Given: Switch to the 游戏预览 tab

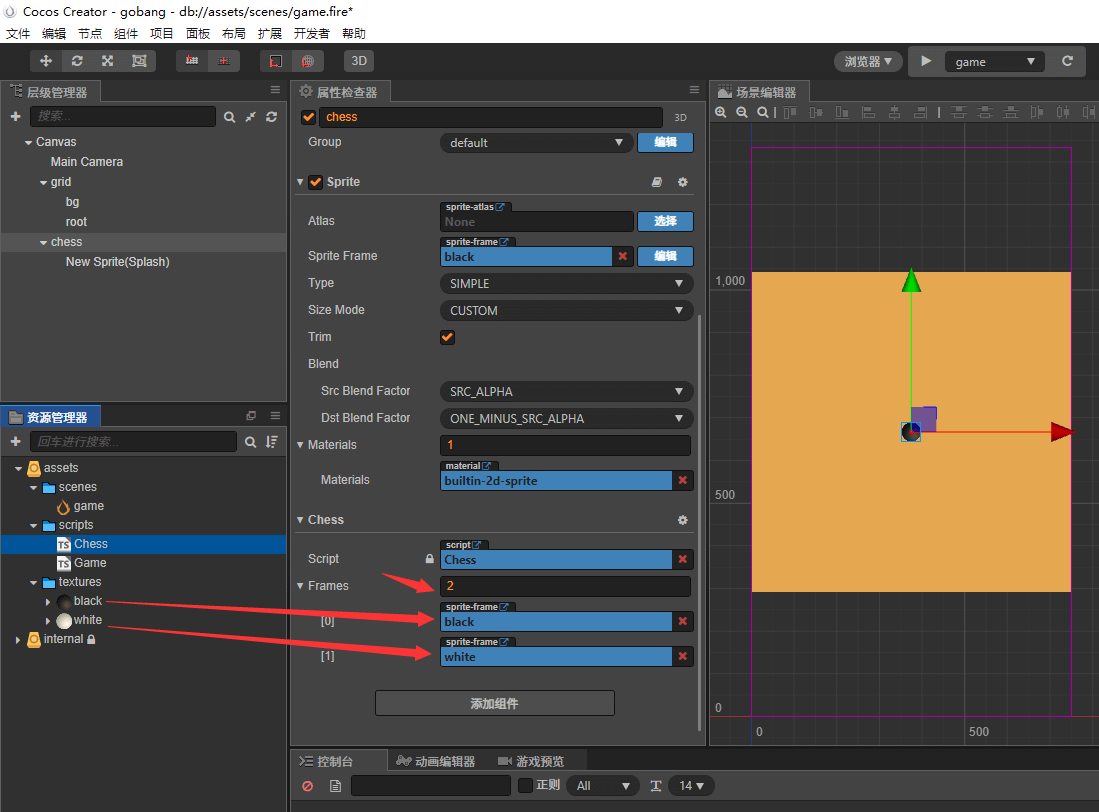Looking at the screenshot, I should pos(531,762).
